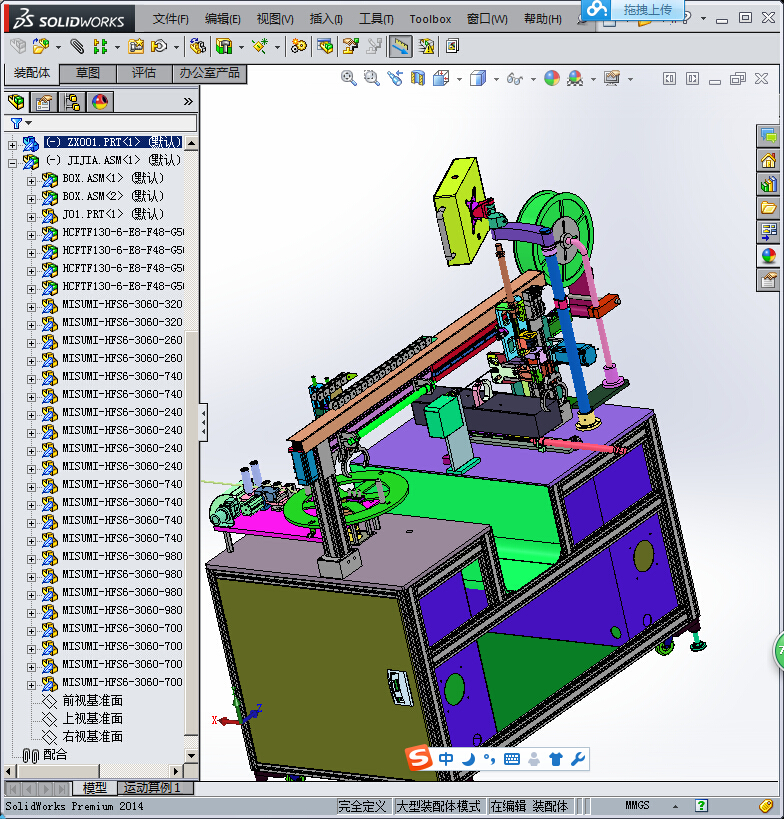The image size is (784, 819).
Task: Select the Move Component tool
Action: click(159, 46)
